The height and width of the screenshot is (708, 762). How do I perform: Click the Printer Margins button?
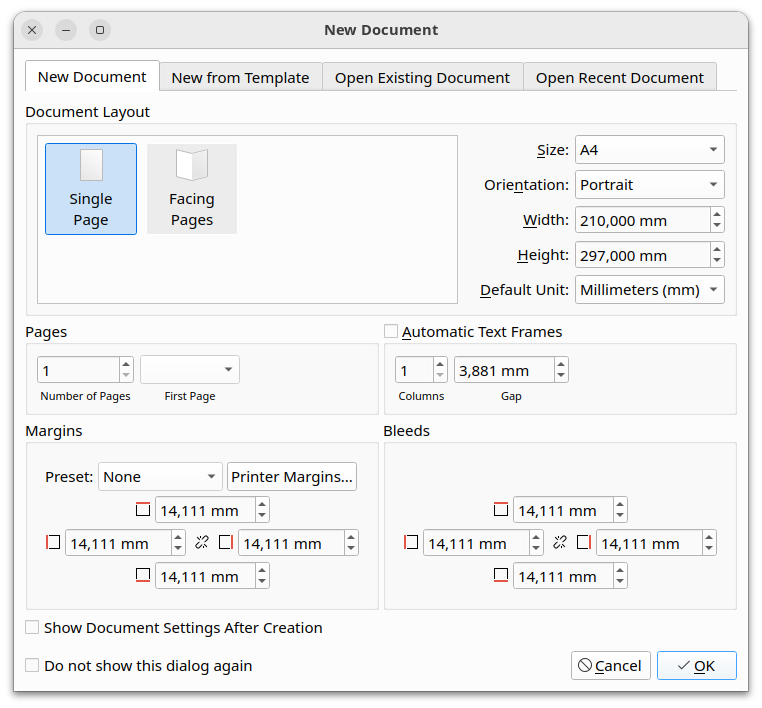(x=292, y=477)
